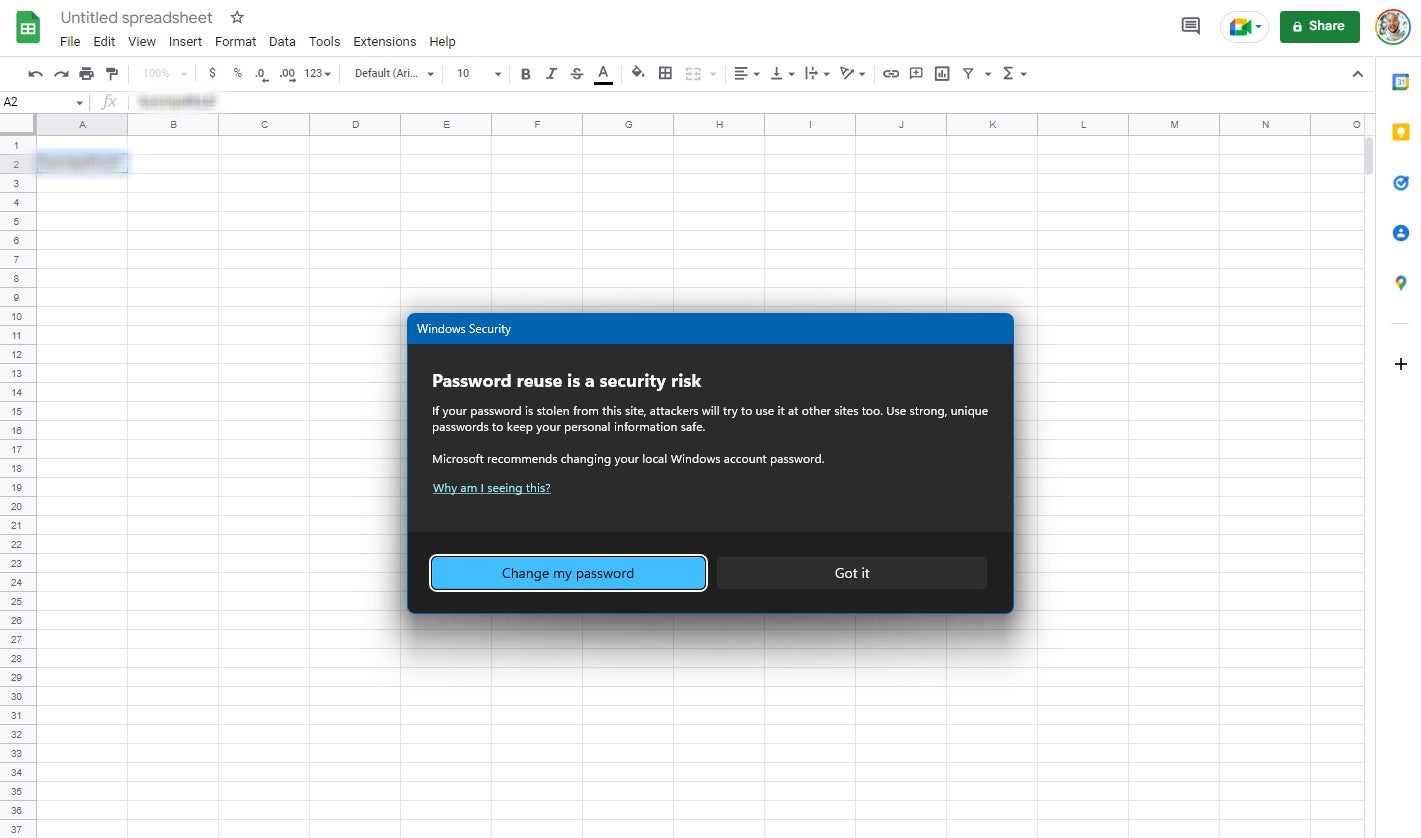Click the create filter icon
The height and width of the screenshot is (838, 1421).
point(968,74)
